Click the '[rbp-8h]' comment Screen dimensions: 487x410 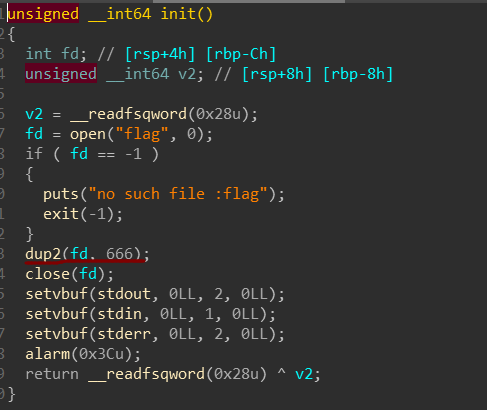tap(358, 74)
